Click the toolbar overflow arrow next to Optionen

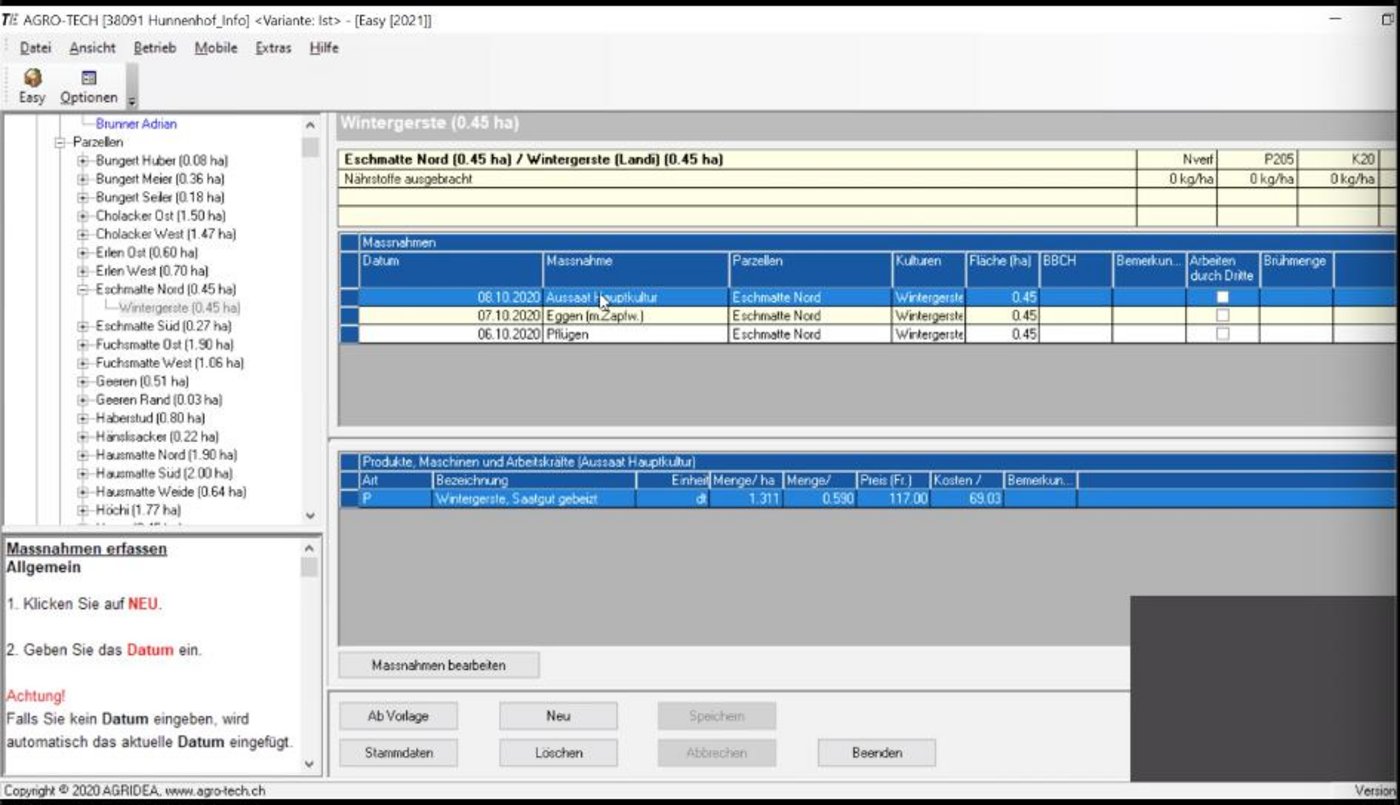coord(132,101)
